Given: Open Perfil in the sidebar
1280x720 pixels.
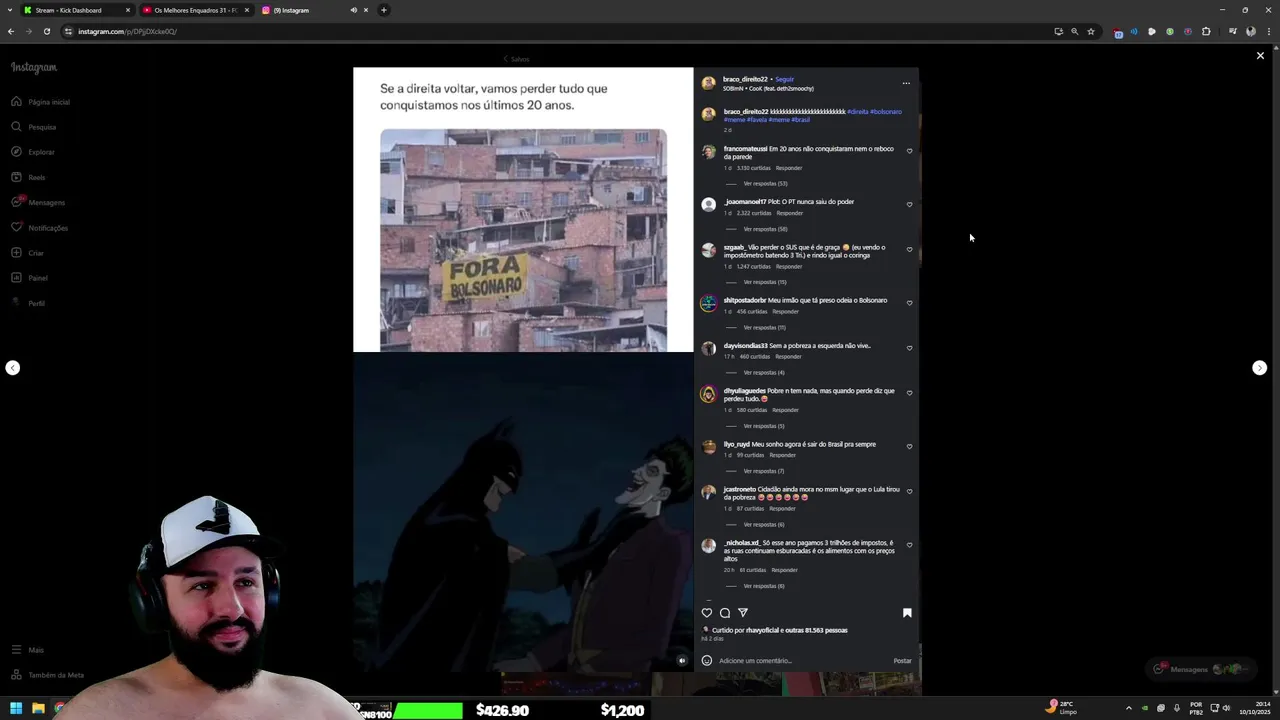Looking at the screenshot, I should click(27, 303).
